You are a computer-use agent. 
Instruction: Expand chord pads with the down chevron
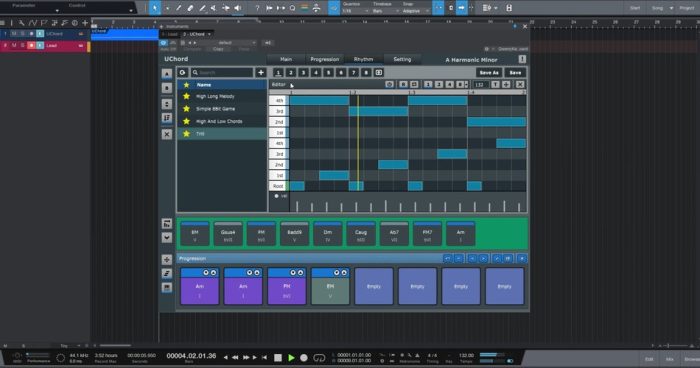(x=167, y=238)
